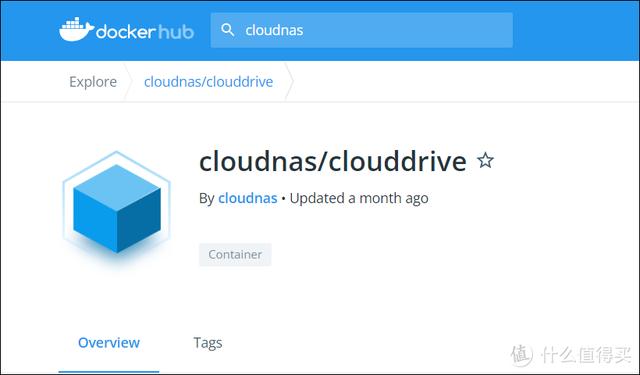The height and width of the screenshot is (375, 640).
Task: Click the blue cube repository image
Action: click(117, 208)
